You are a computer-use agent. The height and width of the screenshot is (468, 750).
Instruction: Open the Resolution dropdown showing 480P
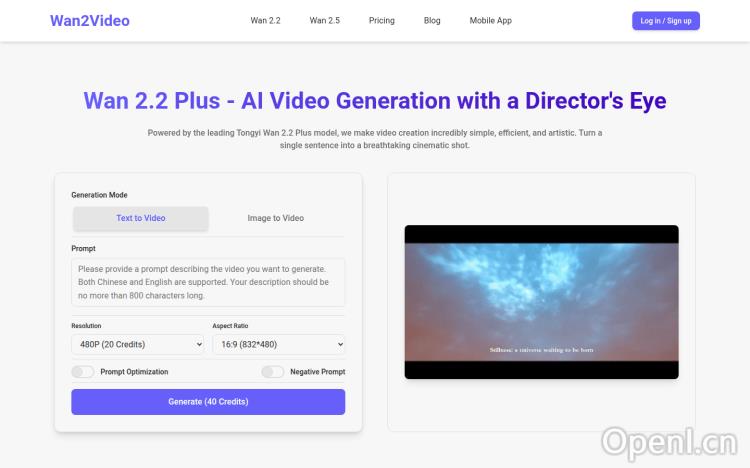138,344
